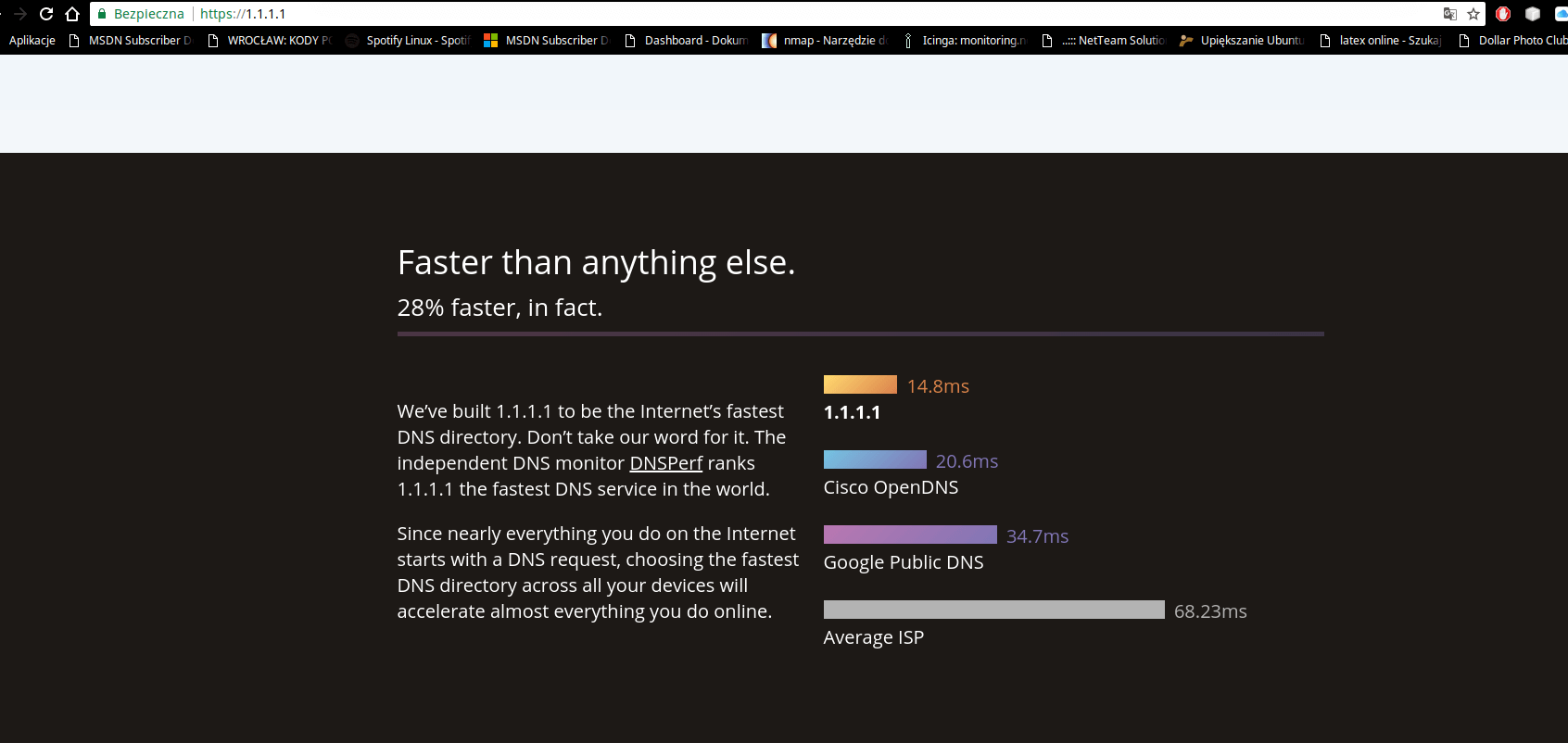
Task: Click the blue Cisco OpenDNS latency bar
Action: [x=875, y=459]
